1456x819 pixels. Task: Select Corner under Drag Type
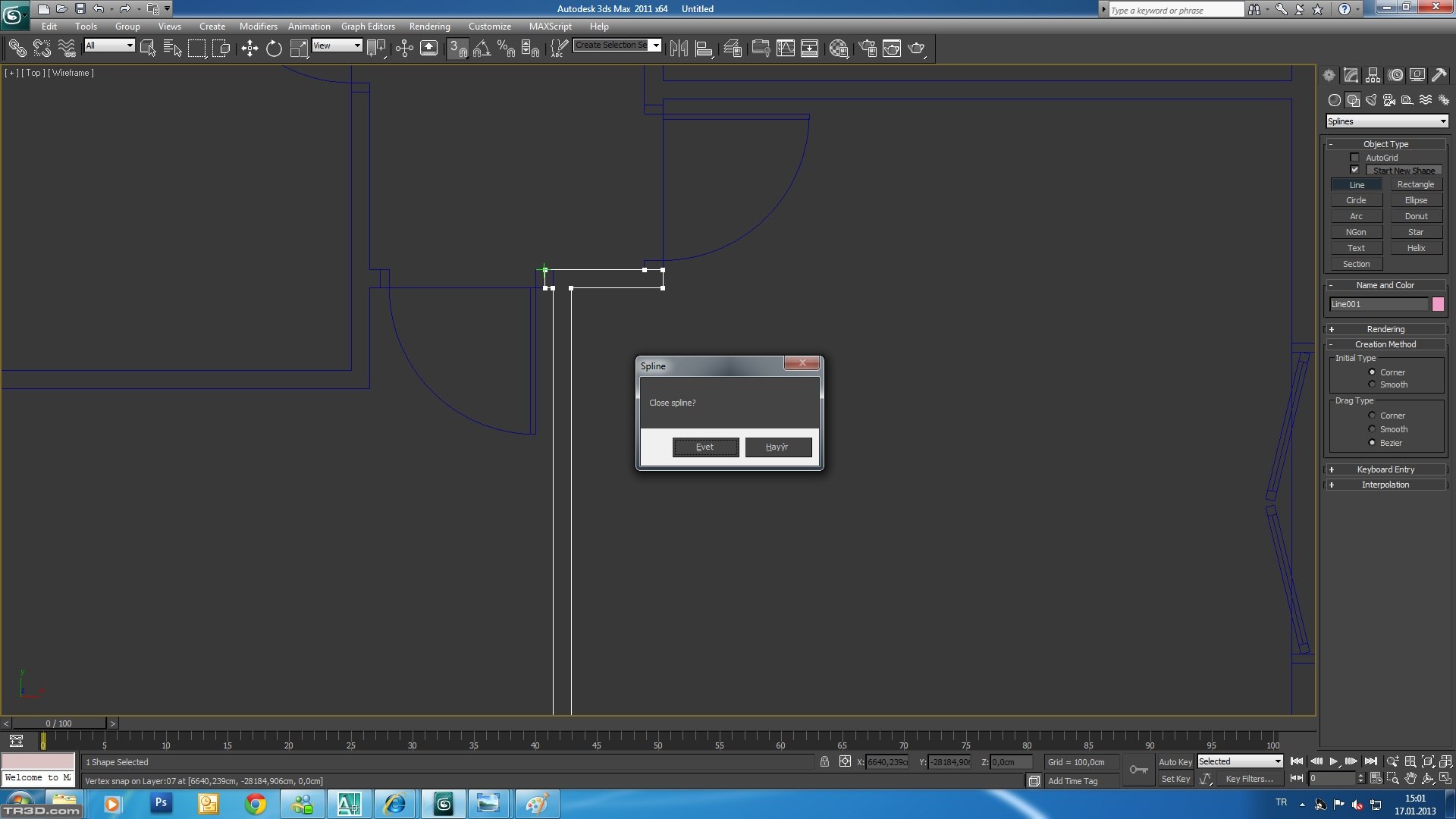pyautogui.click(x=1372, y=416)
